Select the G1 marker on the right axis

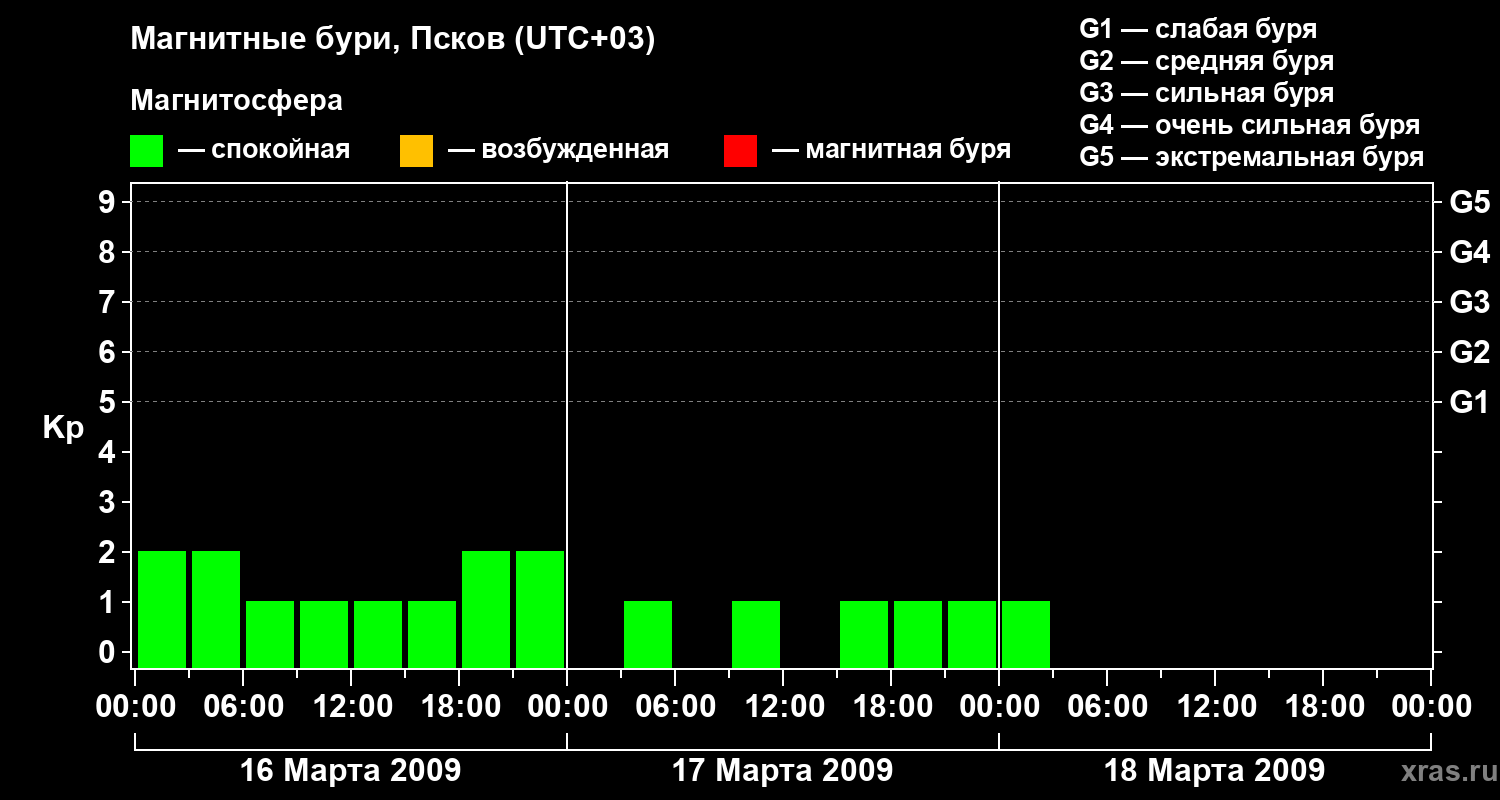[1469, 403]
